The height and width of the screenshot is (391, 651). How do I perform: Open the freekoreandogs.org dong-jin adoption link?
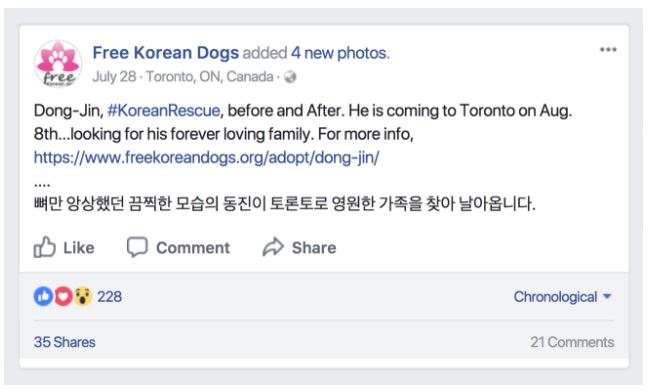206,157
